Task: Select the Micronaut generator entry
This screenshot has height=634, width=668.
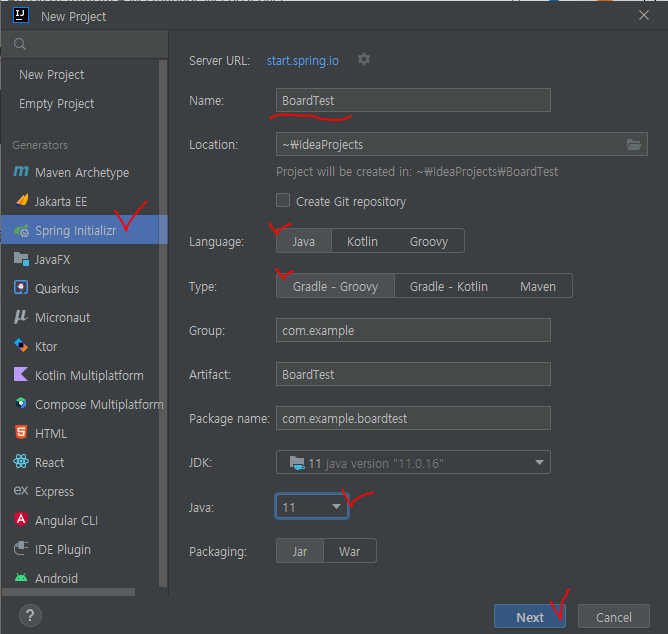Action: coord(80,317)
